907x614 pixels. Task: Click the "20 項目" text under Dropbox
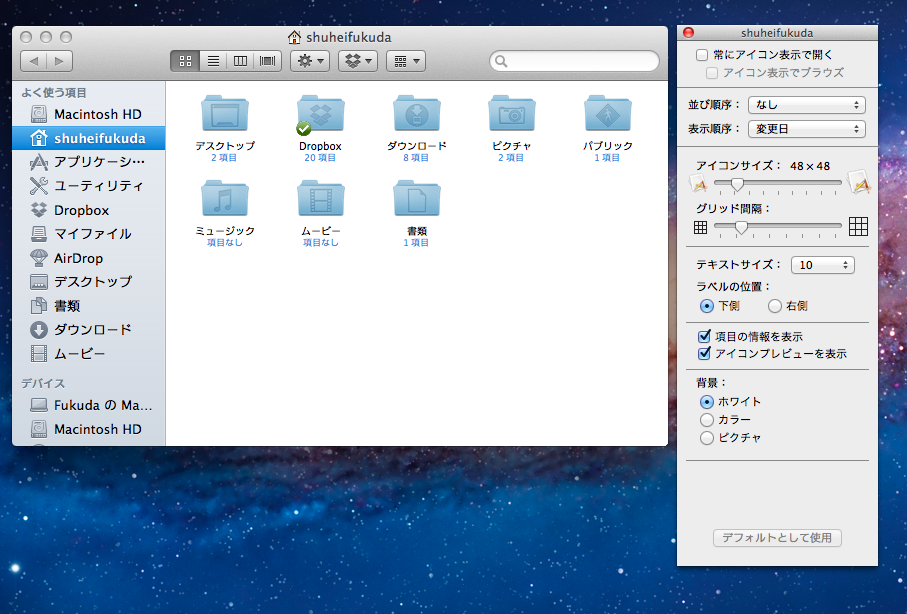[320, 158]
